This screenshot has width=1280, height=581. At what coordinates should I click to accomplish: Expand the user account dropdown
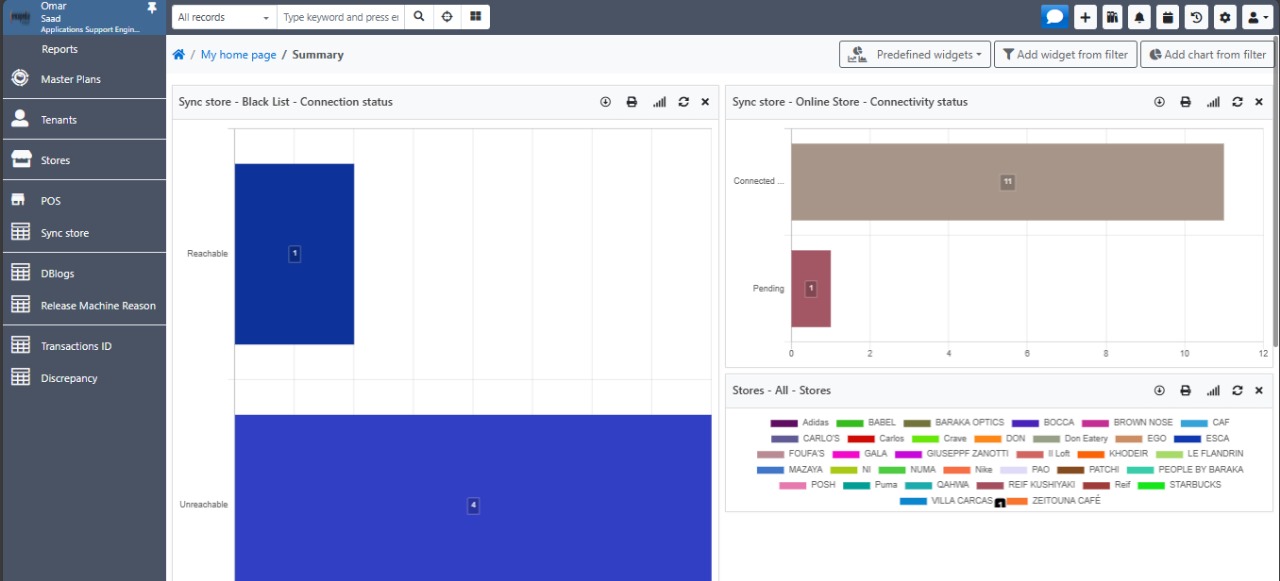coord(1256,17)
